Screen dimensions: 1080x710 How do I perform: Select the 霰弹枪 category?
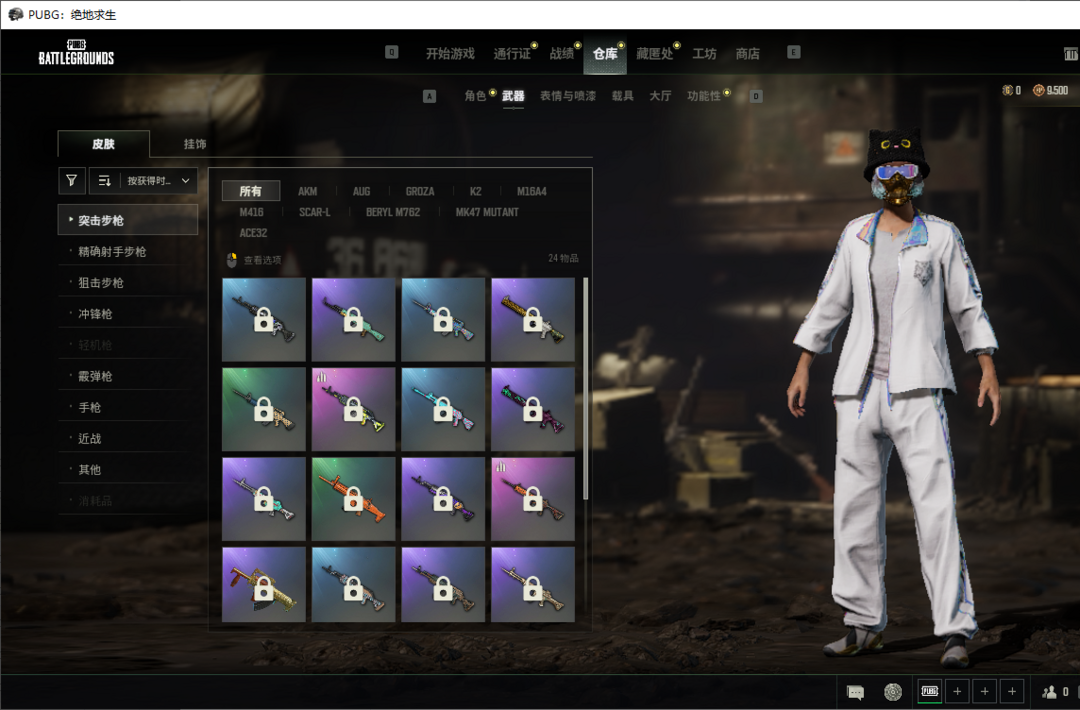coord(128,376)
